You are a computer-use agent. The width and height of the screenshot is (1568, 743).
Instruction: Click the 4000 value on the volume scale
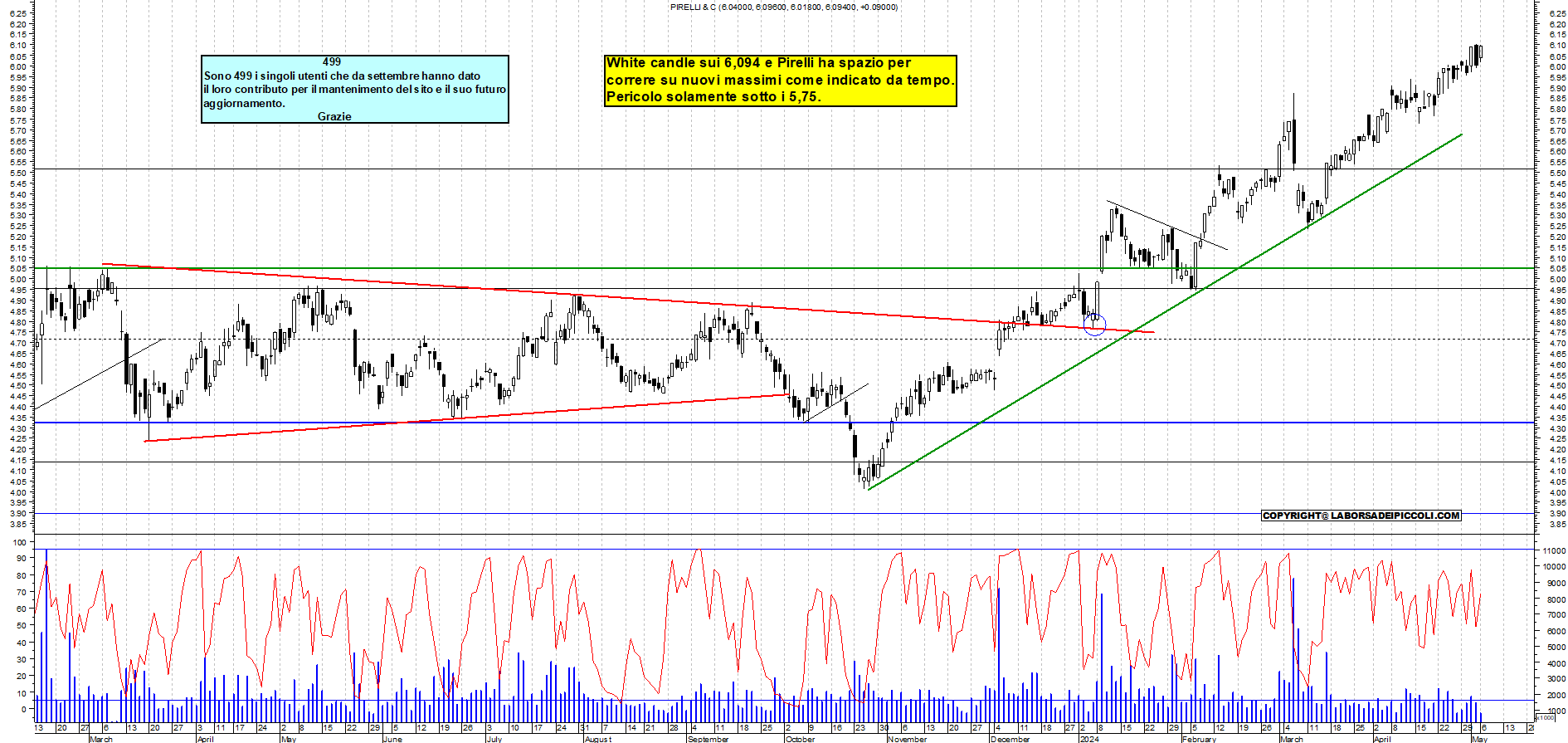[1556, 664]
